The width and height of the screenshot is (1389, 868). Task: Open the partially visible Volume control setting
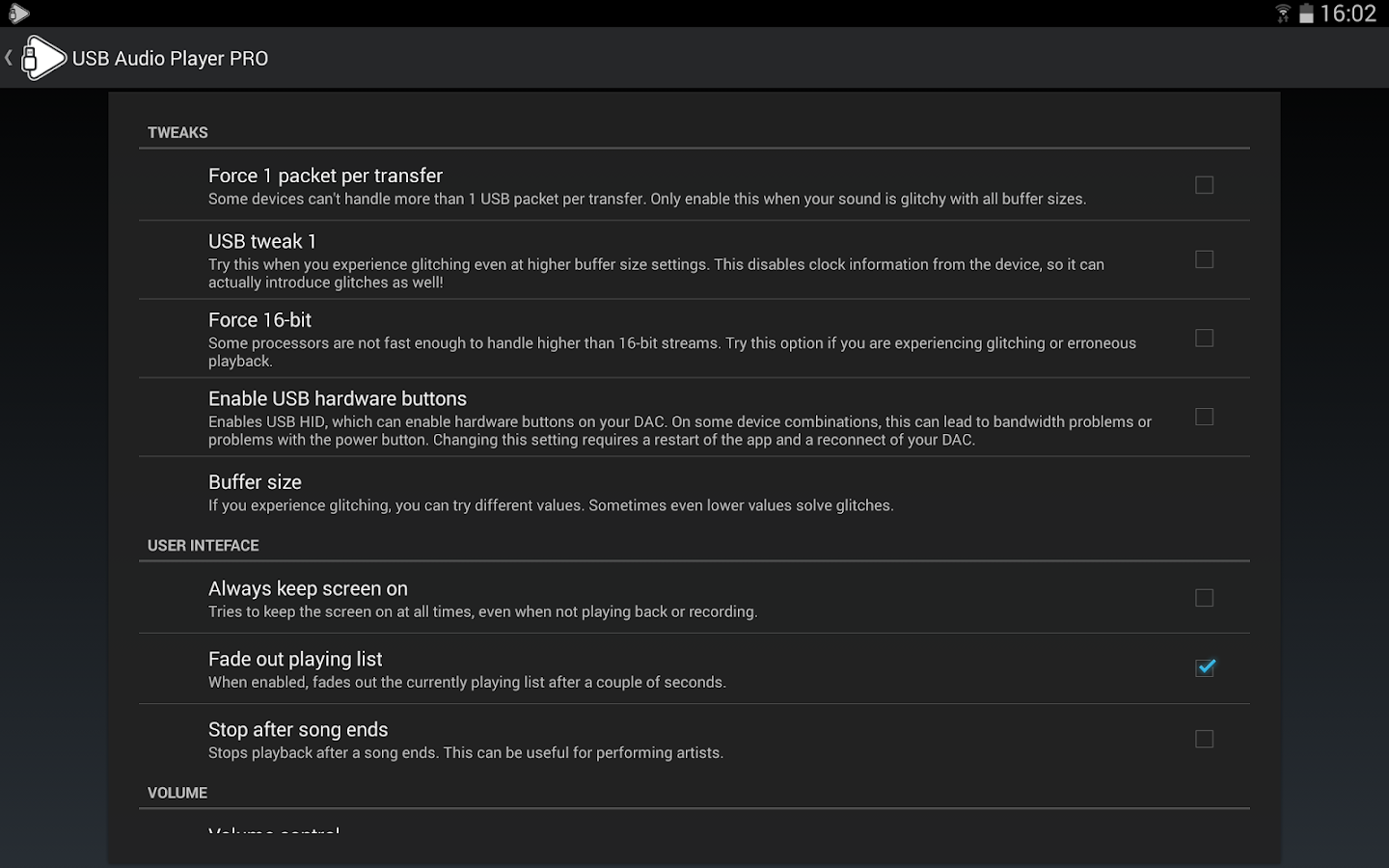tap(274, 828)
